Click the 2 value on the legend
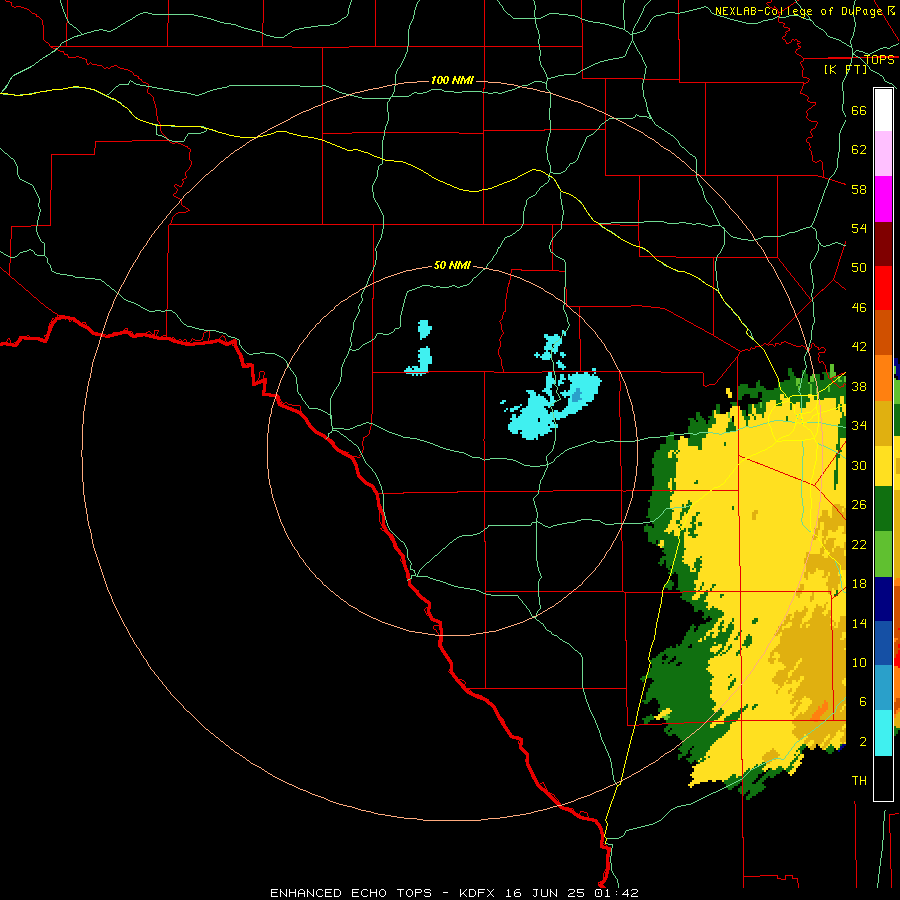 pyautogui.click(x=863, y=742)
